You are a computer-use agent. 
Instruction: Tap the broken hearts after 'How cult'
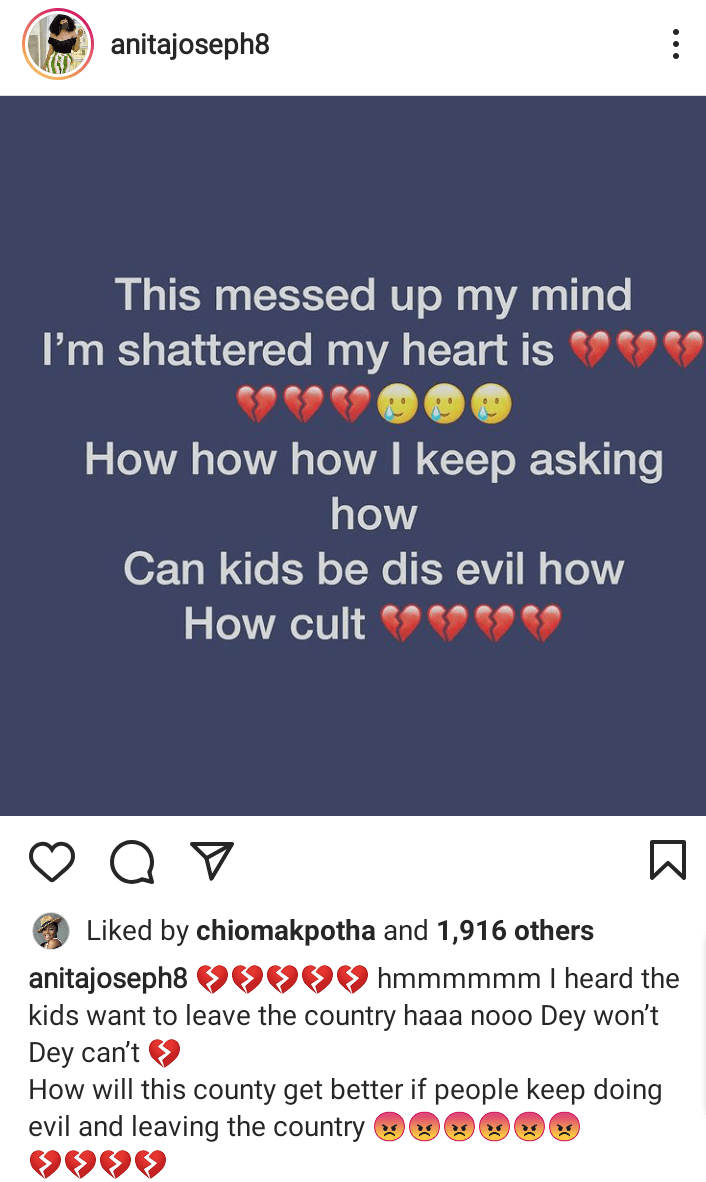click(x=472, y=623)
